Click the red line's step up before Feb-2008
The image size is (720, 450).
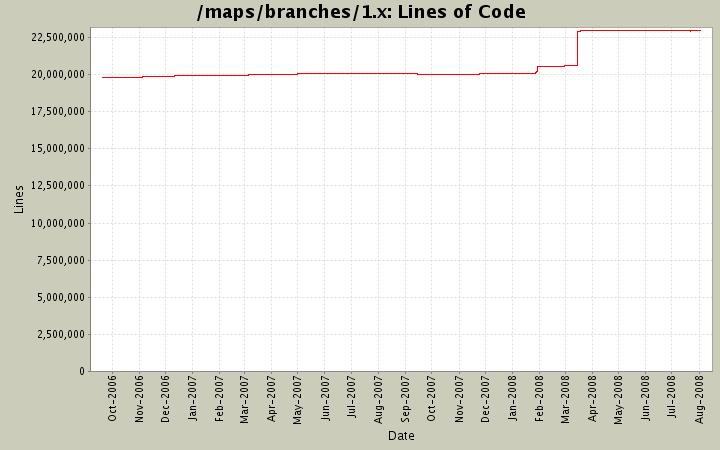[537, 70]
